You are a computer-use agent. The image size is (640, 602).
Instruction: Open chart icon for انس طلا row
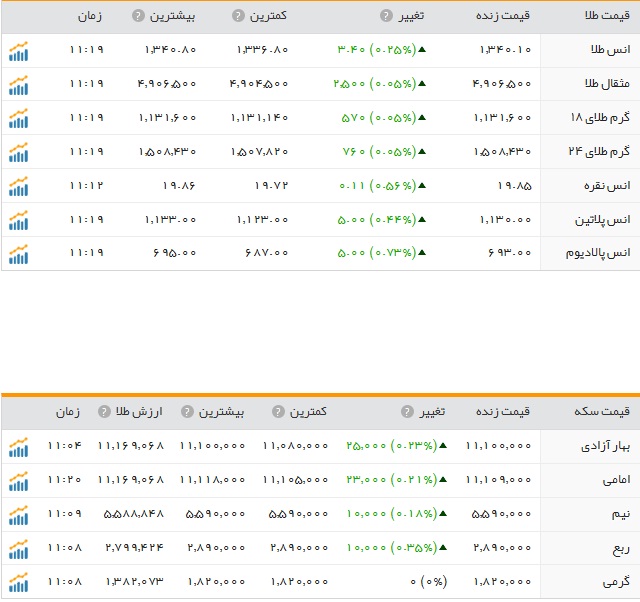tap(18, 51)
